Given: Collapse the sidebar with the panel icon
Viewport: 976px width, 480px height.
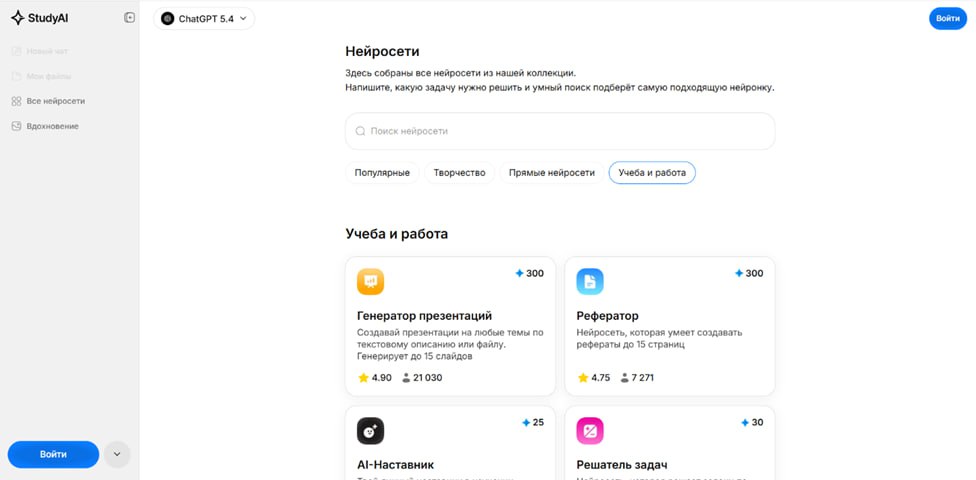Looking at the screenshot, I should (130, 18).
